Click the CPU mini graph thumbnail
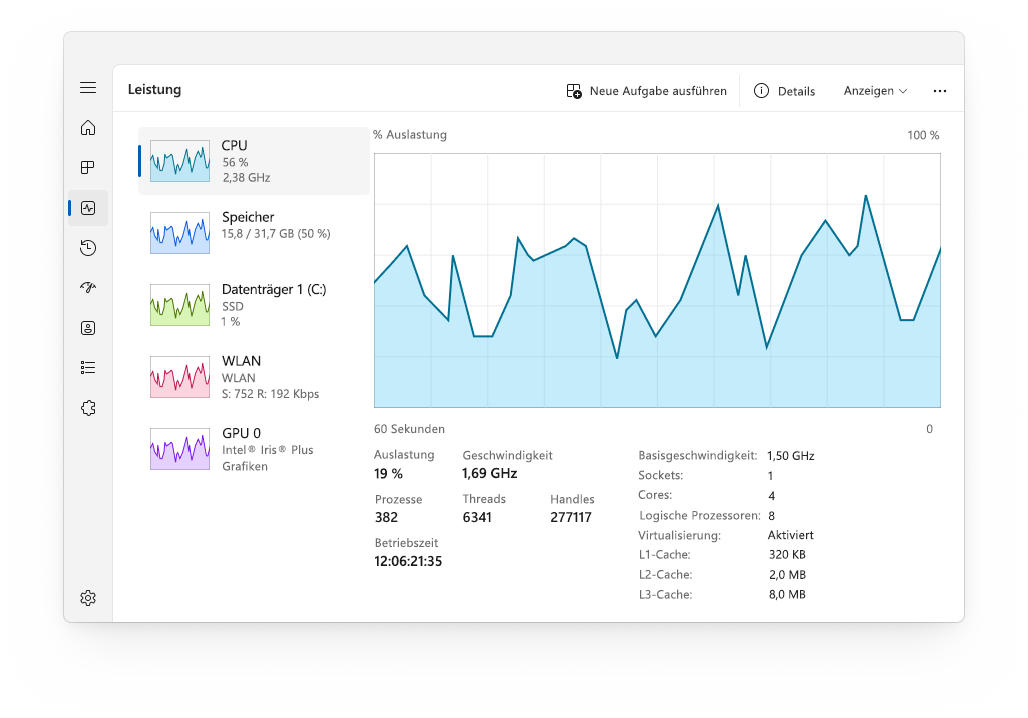 point(180,161)
